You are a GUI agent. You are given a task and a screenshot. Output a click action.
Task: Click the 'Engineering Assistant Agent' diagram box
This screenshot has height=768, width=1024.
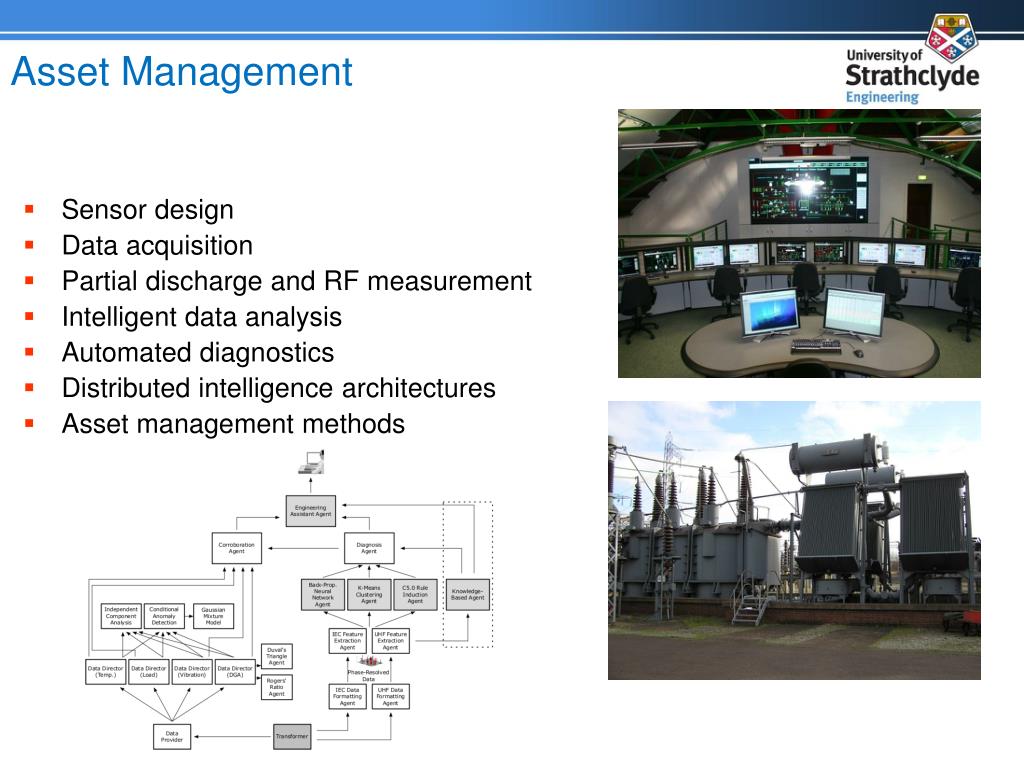click(x=311, y=511)
